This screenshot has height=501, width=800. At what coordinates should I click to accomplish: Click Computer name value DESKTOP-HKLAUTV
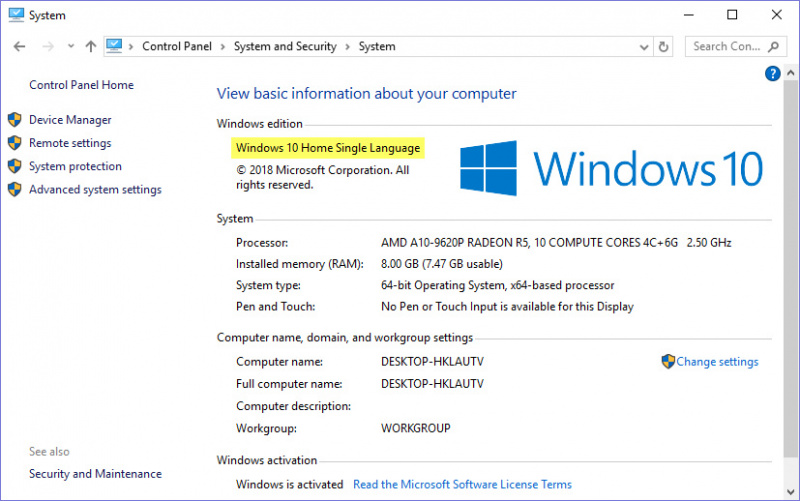432,362
